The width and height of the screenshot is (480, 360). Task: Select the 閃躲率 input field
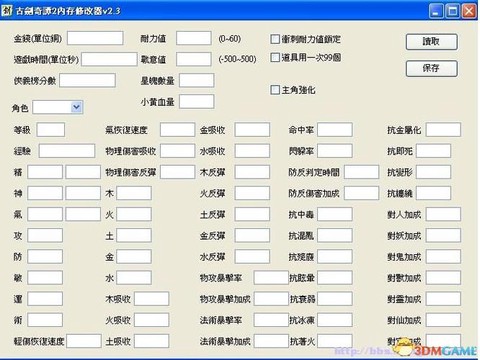pyautogui.click(x=335, y=151)
